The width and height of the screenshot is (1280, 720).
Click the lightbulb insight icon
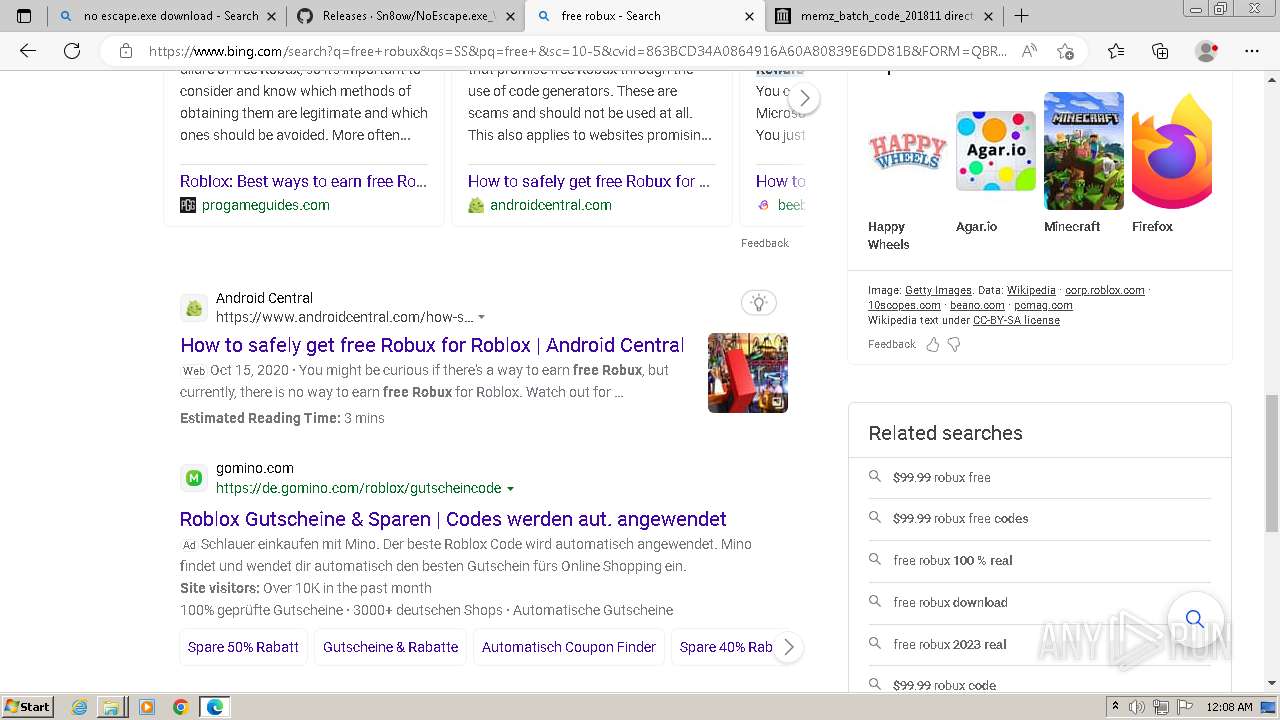coord(759,303)
